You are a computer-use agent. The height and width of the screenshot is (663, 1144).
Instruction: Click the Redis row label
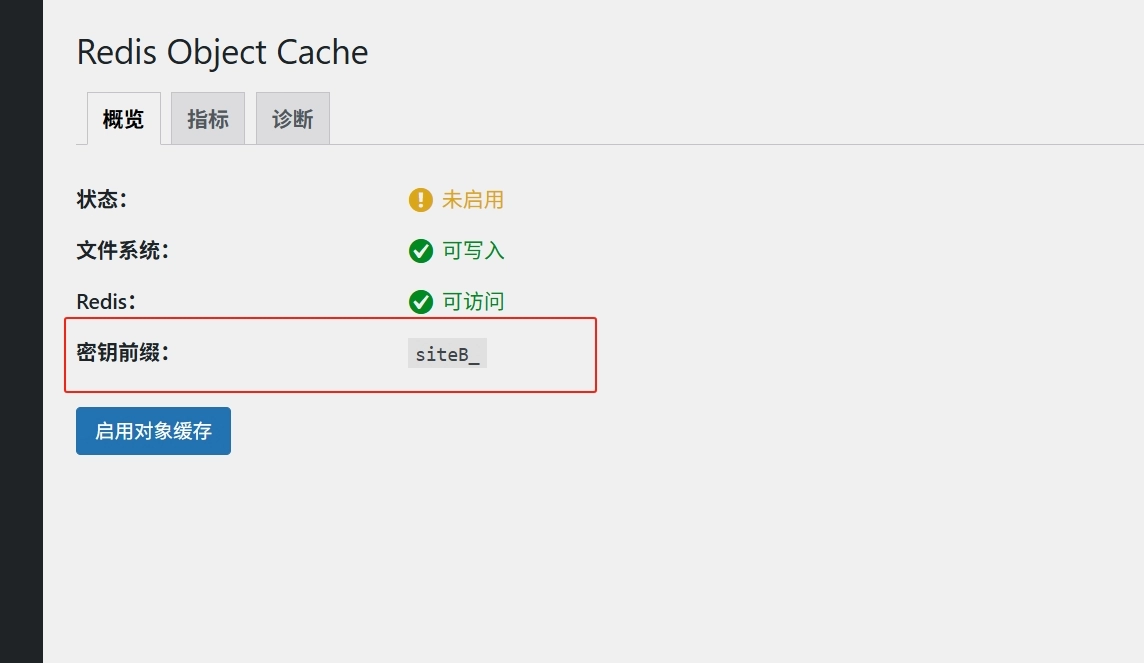click(106, 302)
